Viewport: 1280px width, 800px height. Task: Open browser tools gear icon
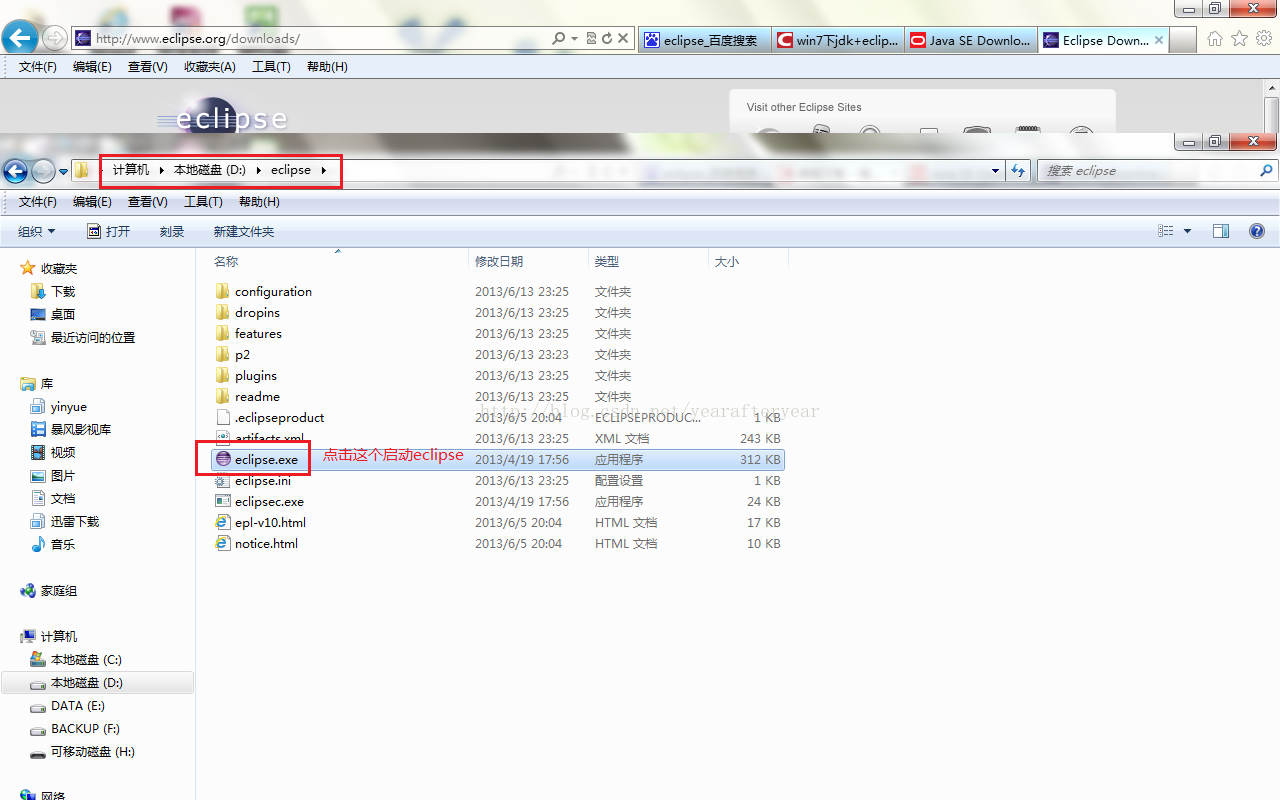pos(1263,39)
